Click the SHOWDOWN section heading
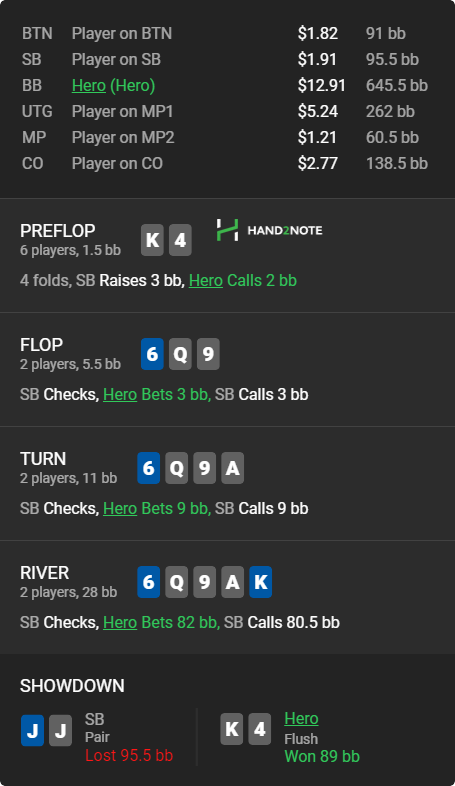This screenshot has height=786, width=455. (x=72, y=686)
